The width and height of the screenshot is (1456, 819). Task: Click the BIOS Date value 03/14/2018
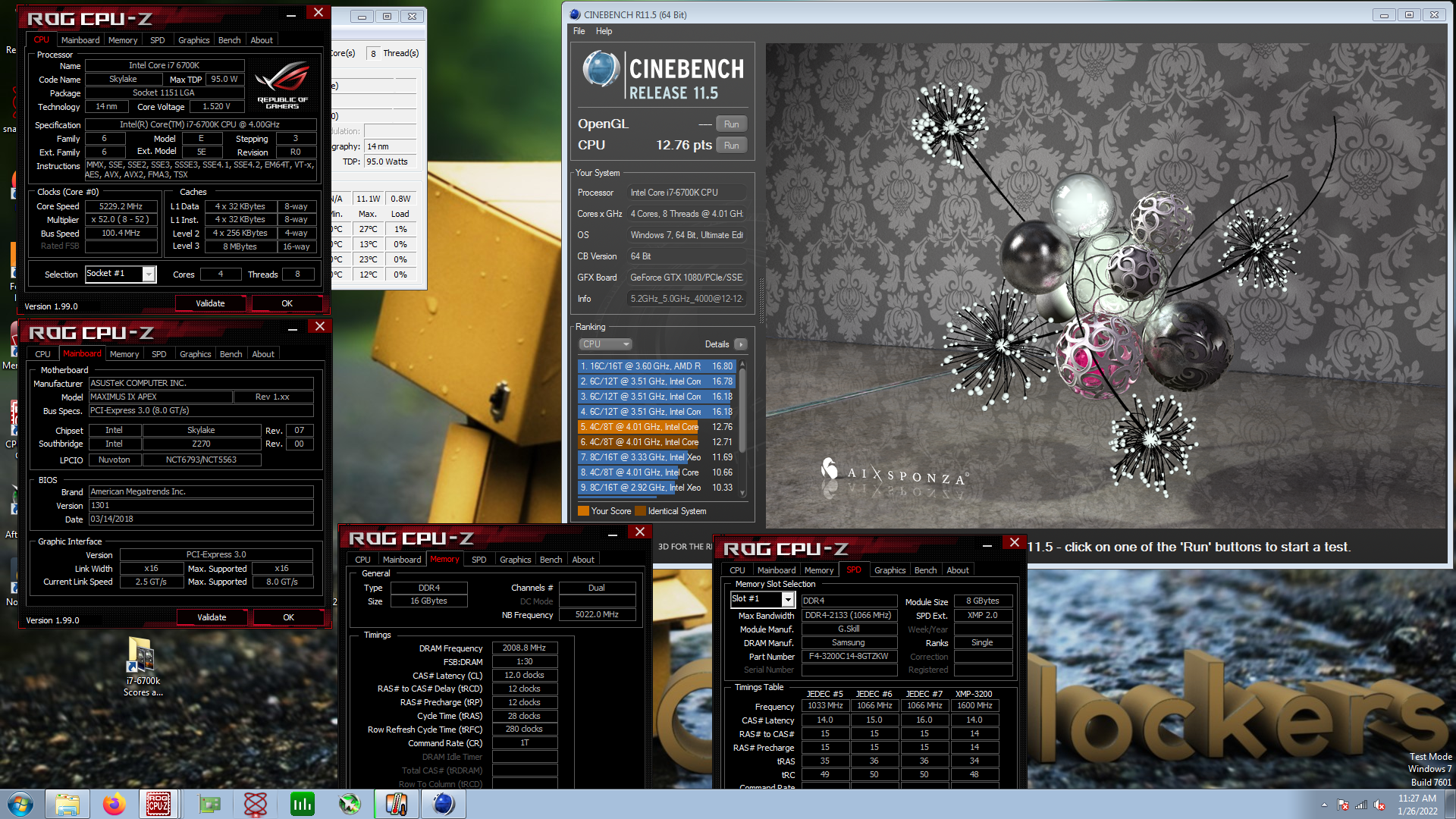click(x=201, y=519)
